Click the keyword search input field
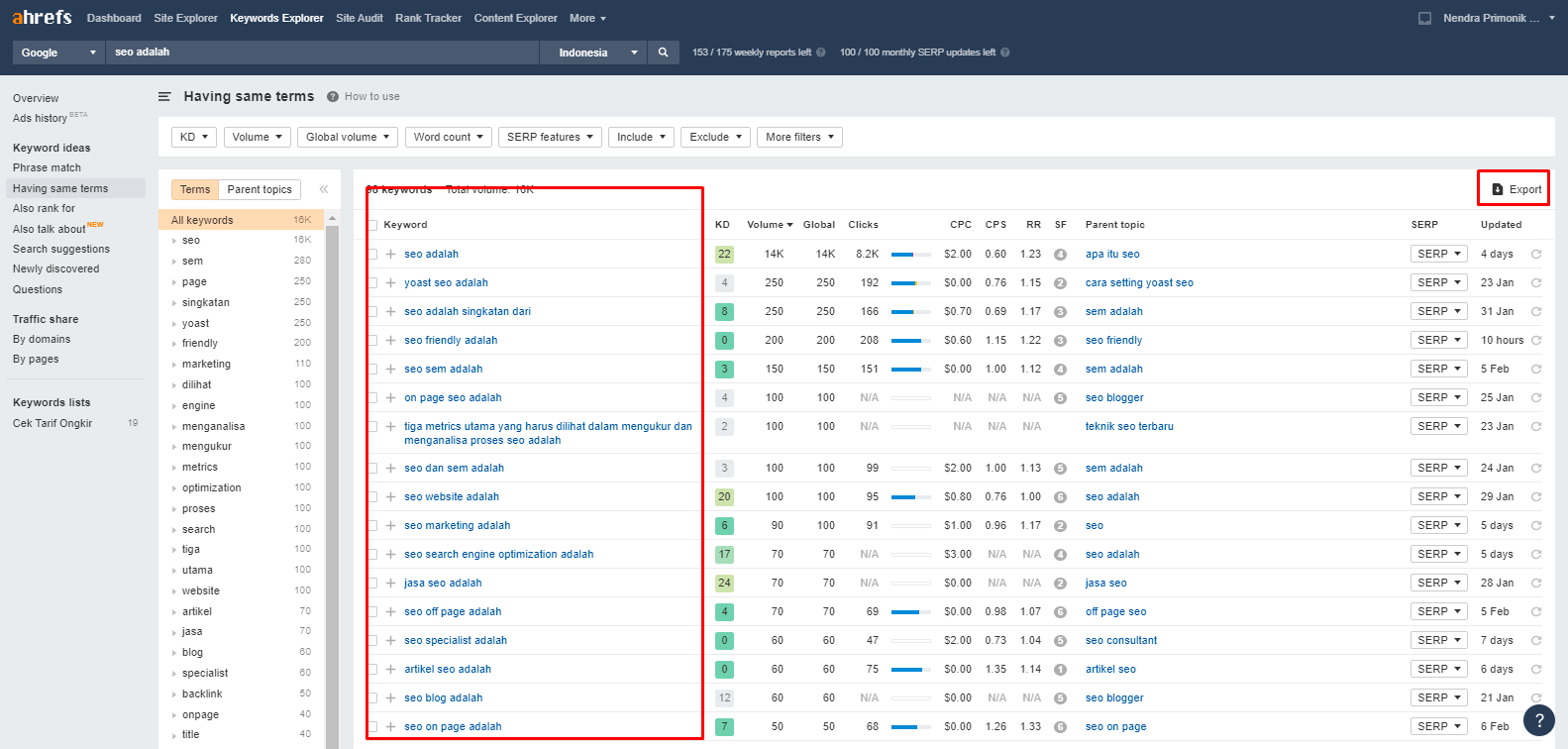This screenshot has width=1568, height=749. pyautogui.click(x=322, y=53)
